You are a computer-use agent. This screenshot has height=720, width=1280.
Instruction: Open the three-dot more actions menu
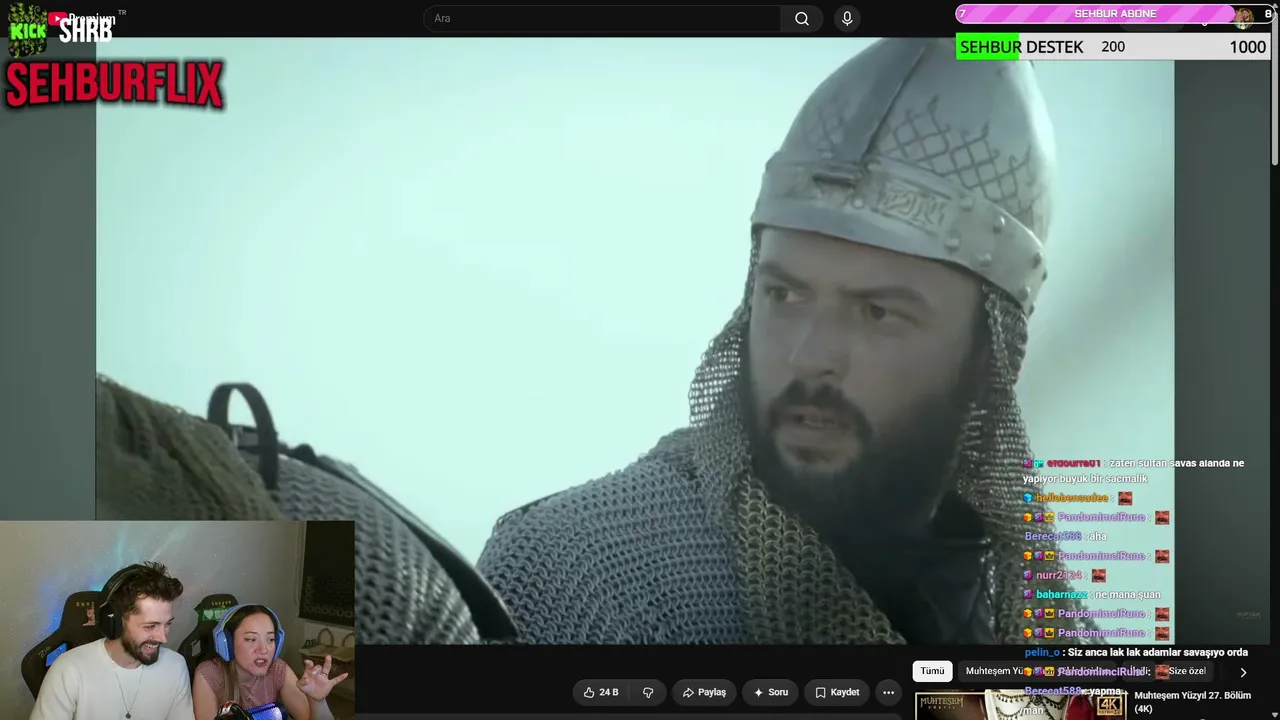[888, 692]
